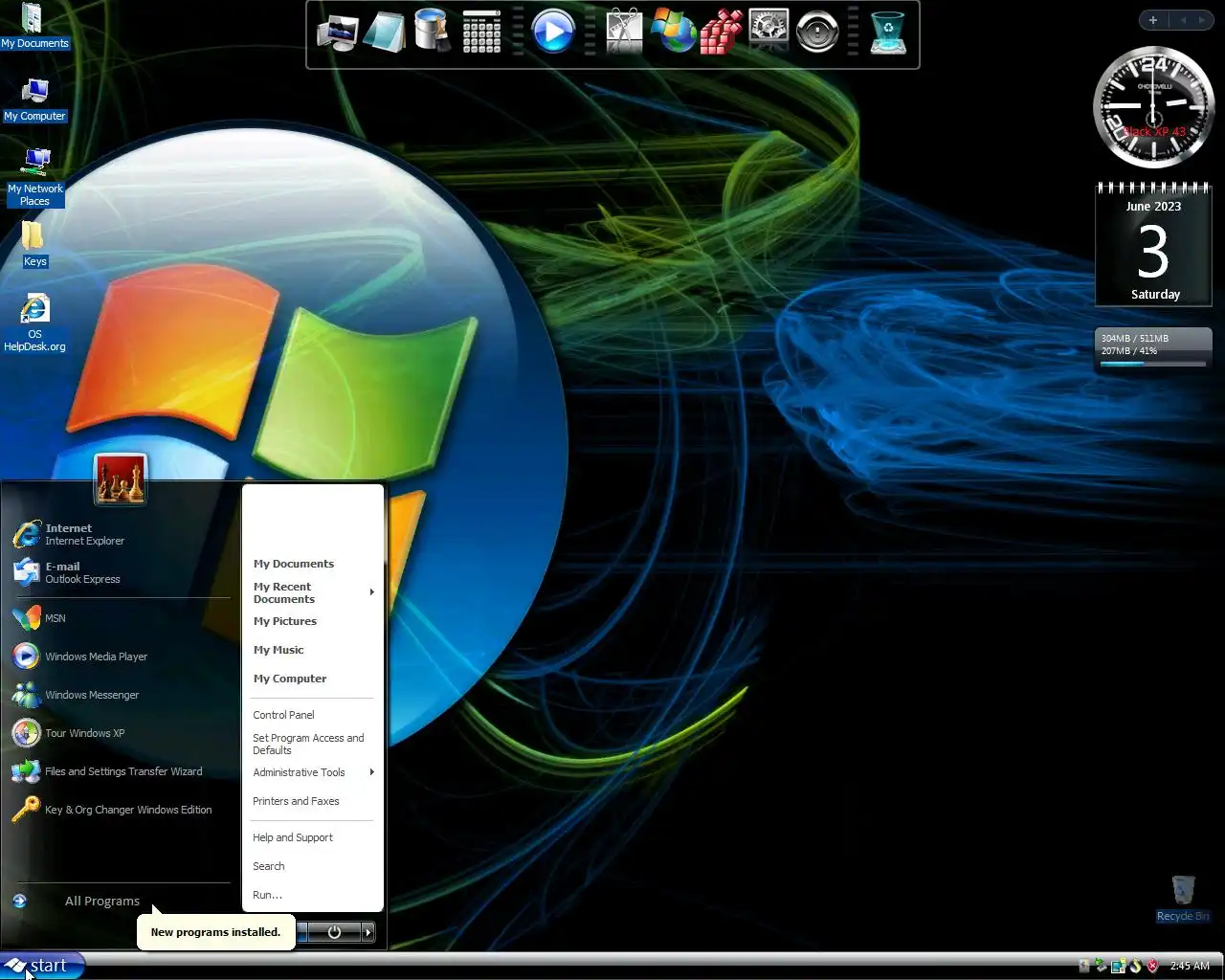Click the leftmost system tray icon
This screenshot has height=980, width=1225.
(1084, 966)
